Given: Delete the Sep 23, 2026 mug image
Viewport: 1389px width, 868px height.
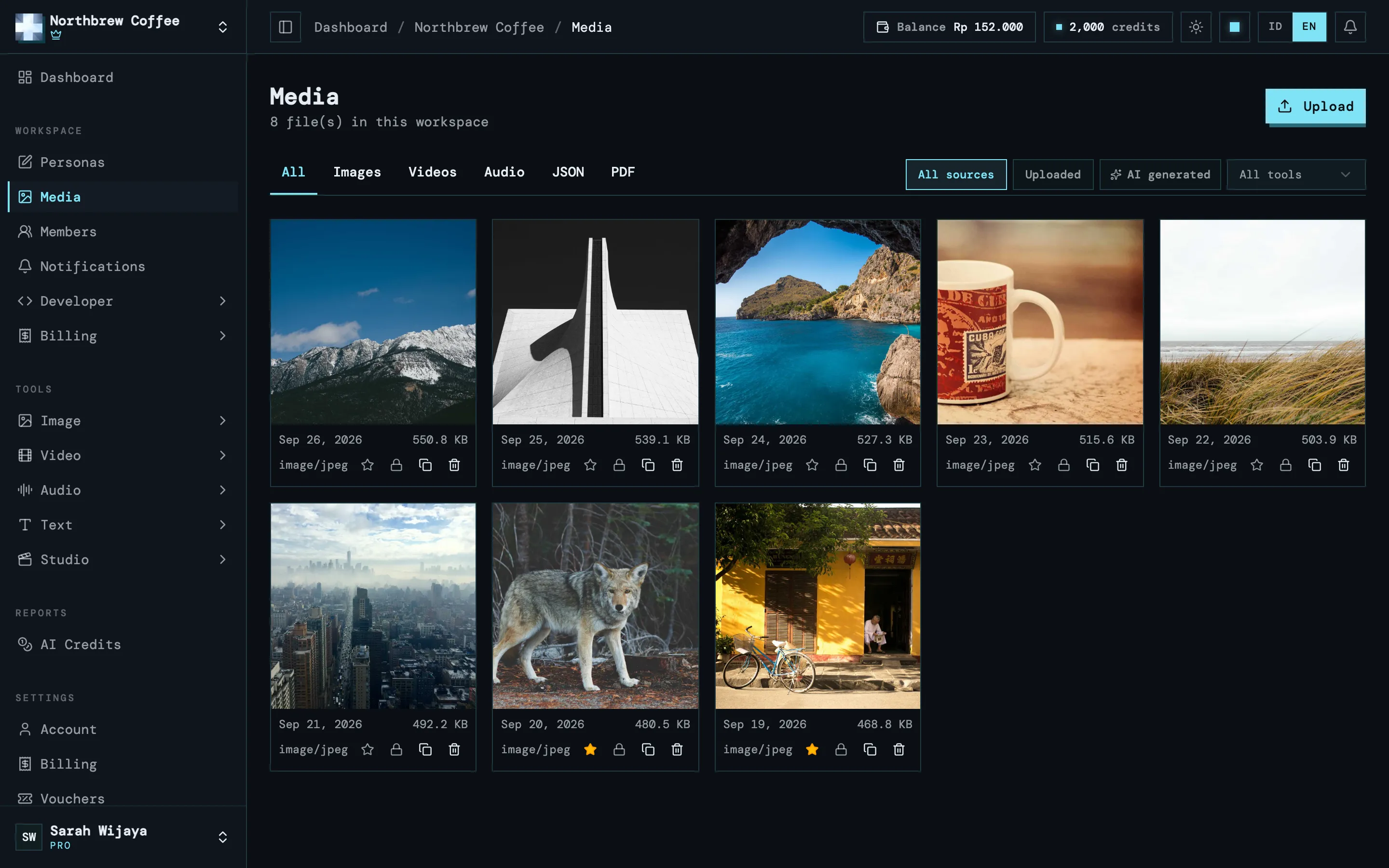Looking at the screenshot, I should (1121, 465).
